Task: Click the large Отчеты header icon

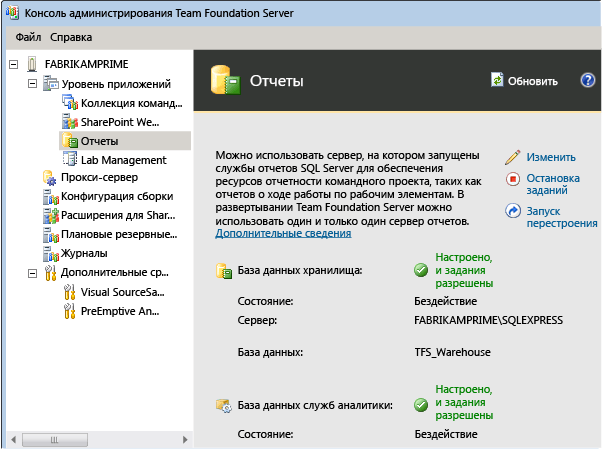Action: tap(225, 80)
